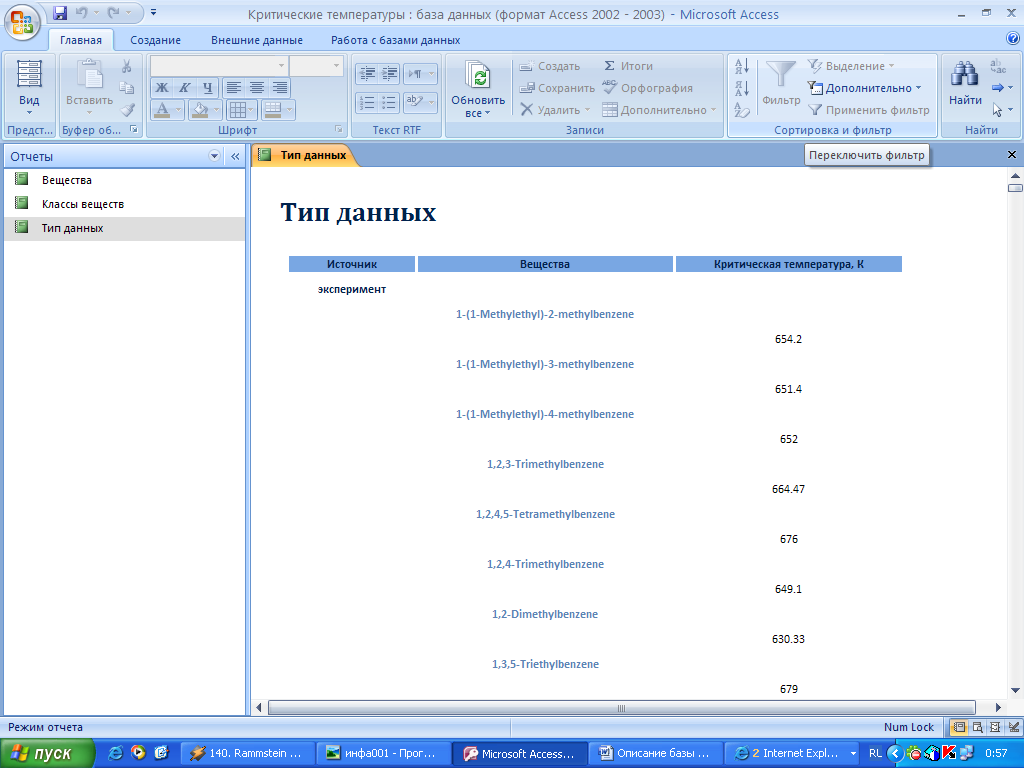Open the Выделение selection dropdown
Screen dimensions: 1024x768
pyautogui.click(x=851, y=66)
